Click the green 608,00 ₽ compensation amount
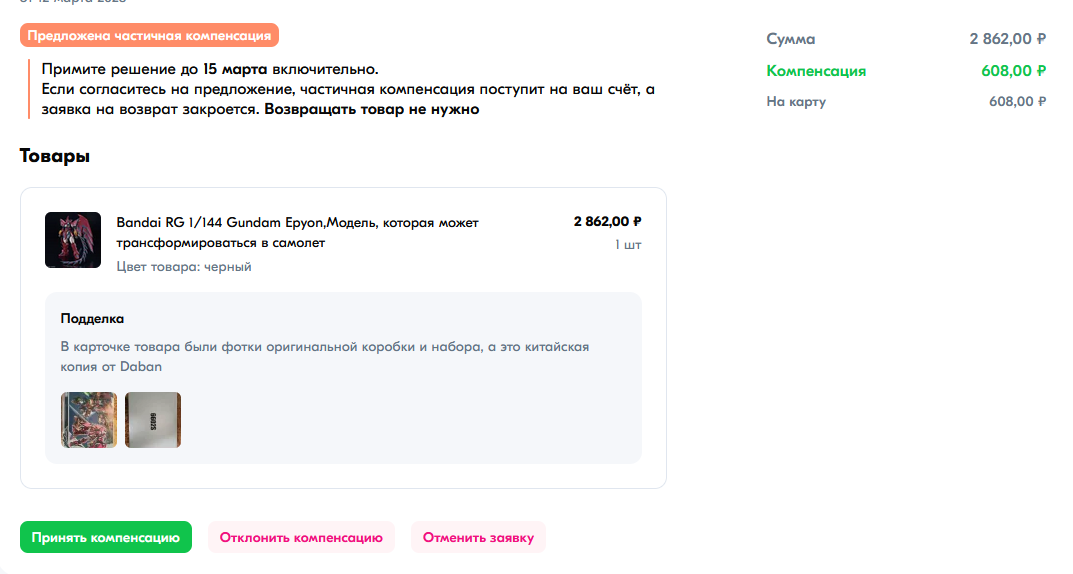Screen dimensions: 1073x574 tap(1013, 71)
